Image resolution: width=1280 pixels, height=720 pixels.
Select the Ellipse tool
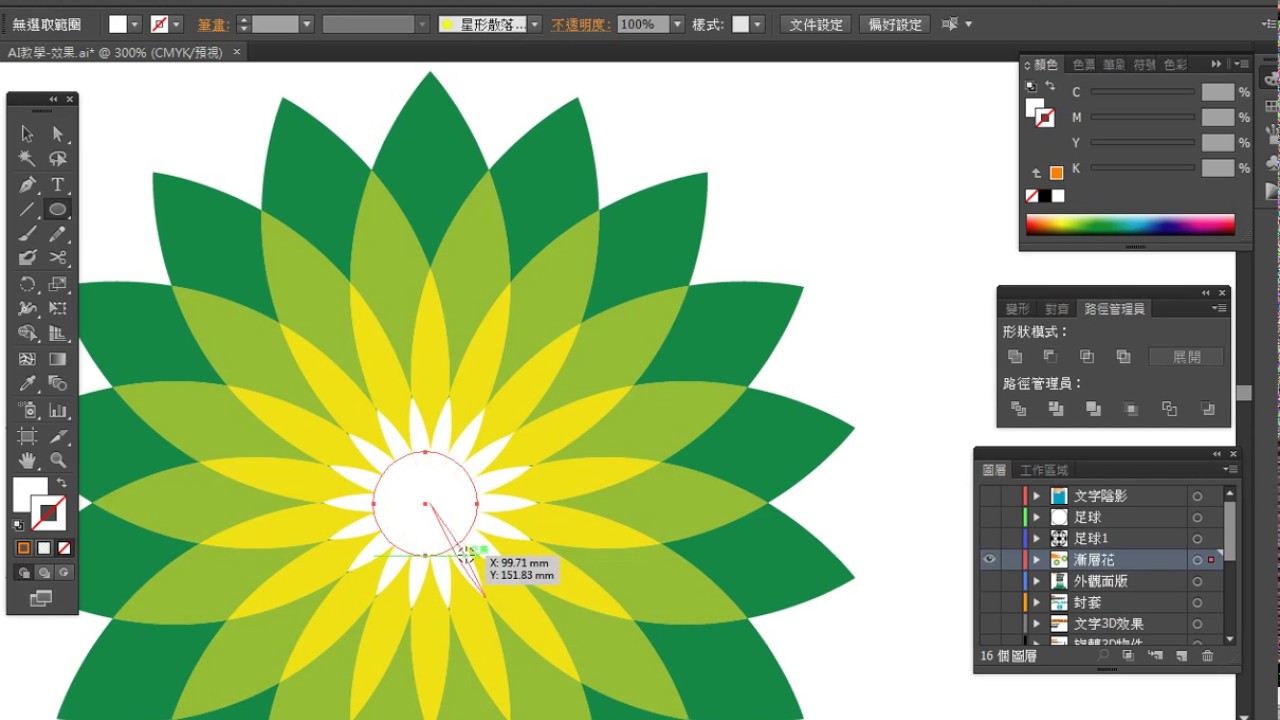58,210
